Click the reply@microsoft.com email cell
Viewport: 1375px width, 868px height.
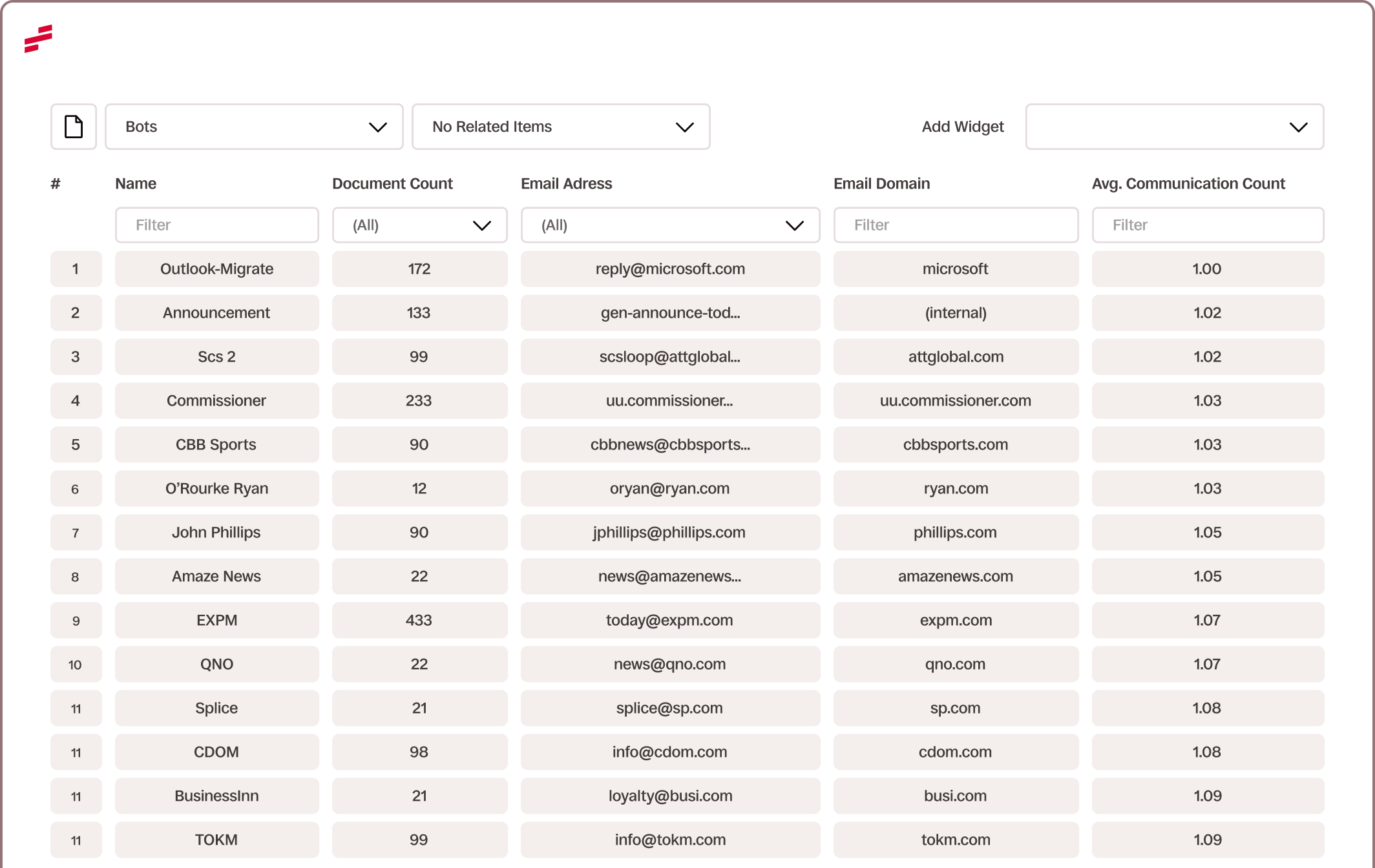pyautogui.click(x=670, y=269)
